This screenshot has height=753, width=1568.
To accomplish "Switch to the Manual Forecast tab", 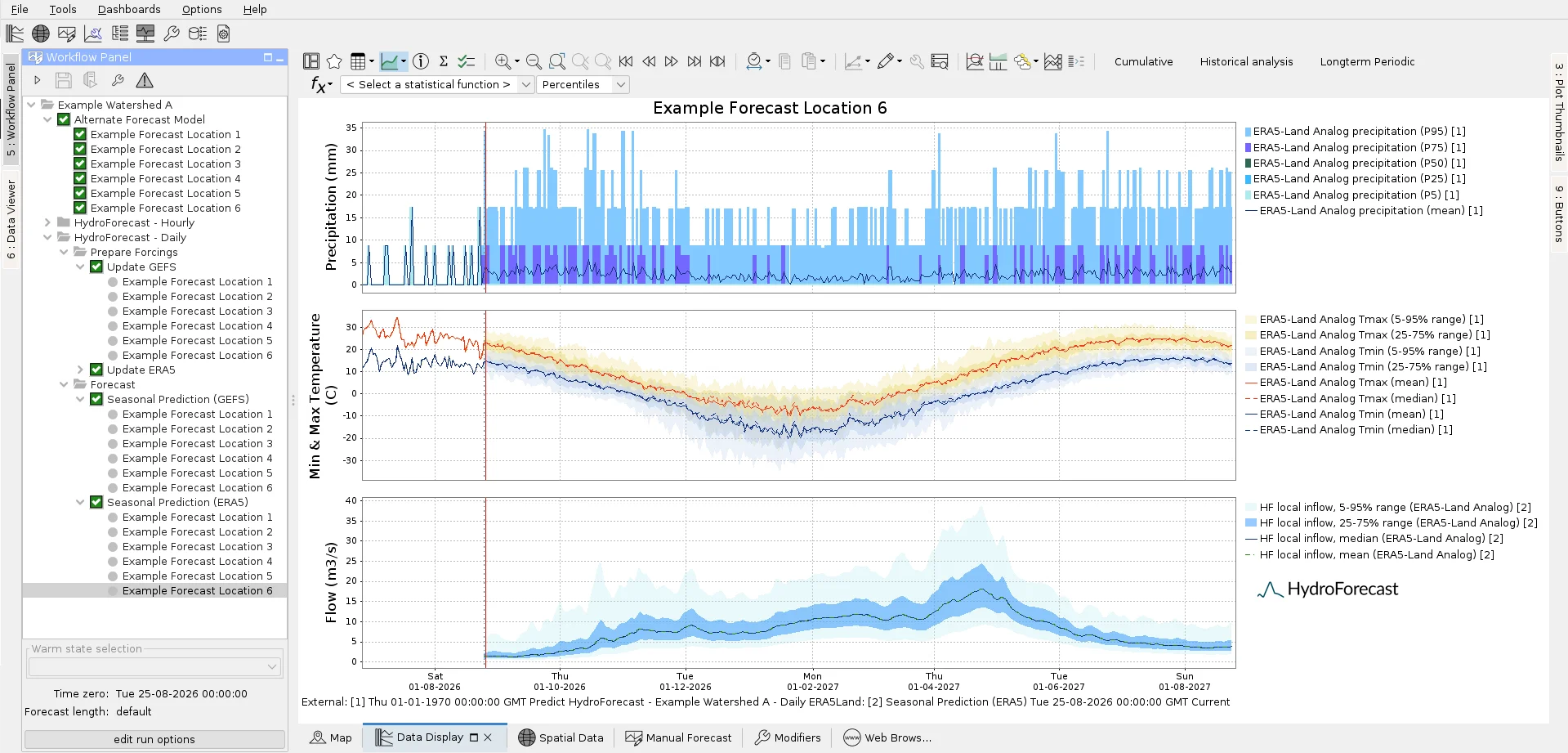I will [x=678, y=737].
